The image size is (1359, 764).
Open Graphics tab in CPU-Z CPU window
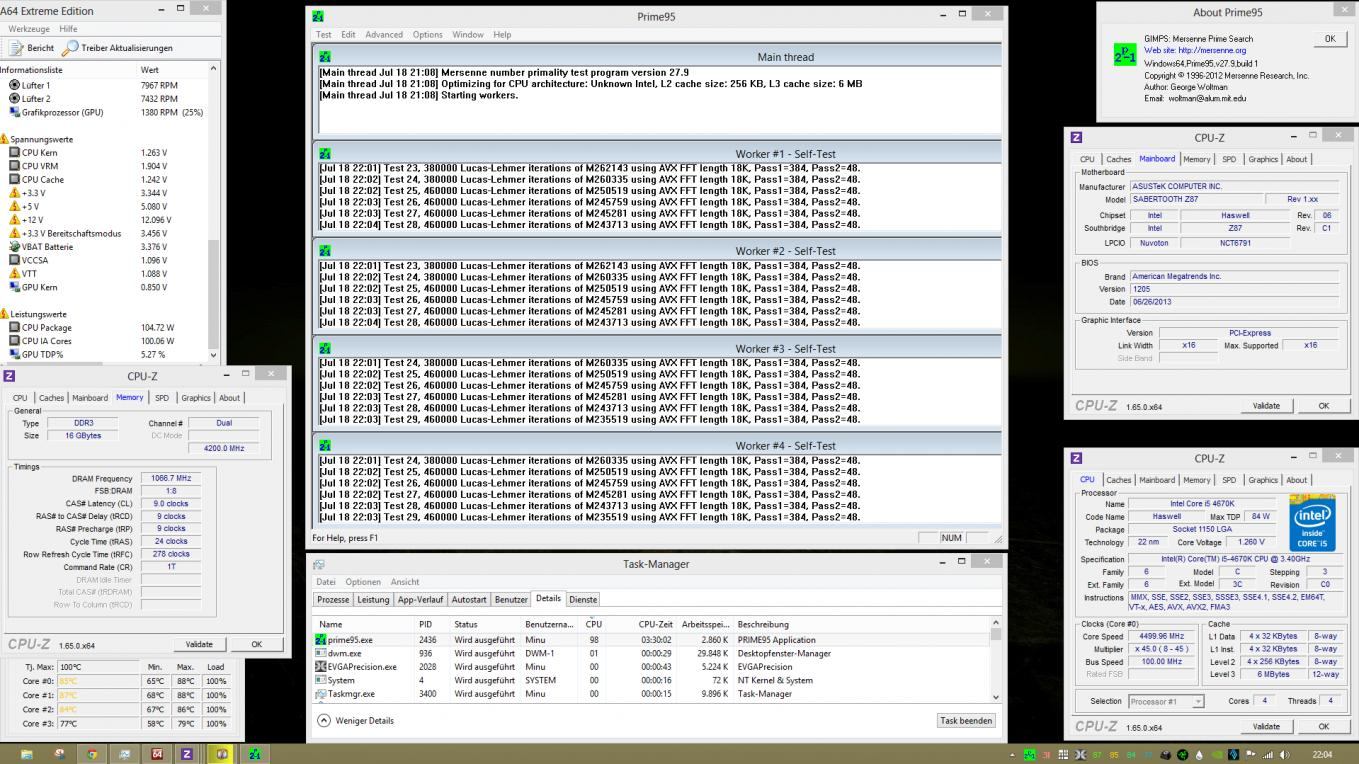coord(1263,480)
